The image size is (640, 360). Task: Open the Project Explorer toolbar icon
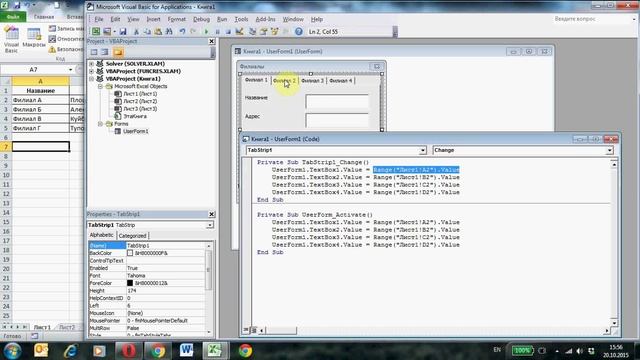pos(253,31)
